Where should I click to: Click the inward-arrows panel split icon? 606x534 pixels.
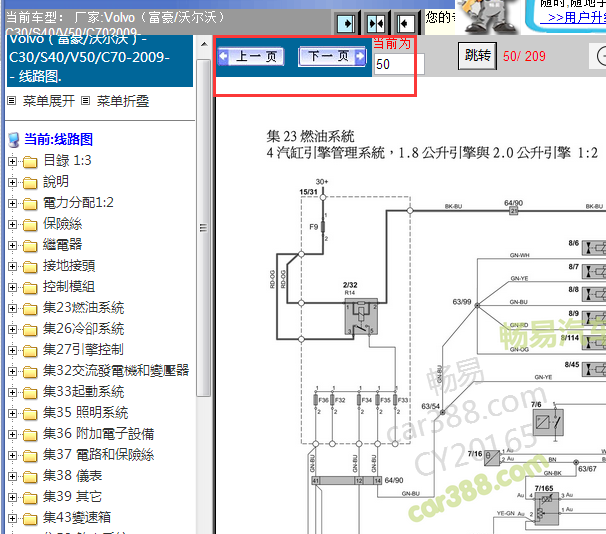pos(376,24)
